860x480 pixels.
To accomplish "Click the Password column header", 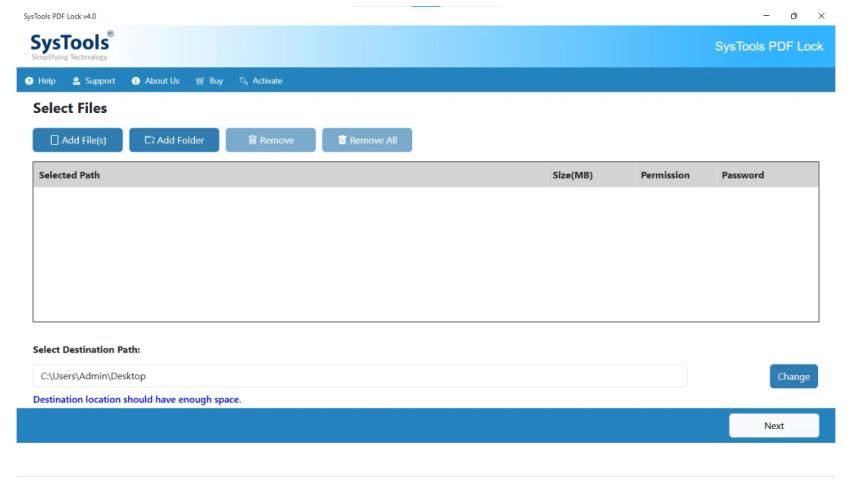I will 742,175.
